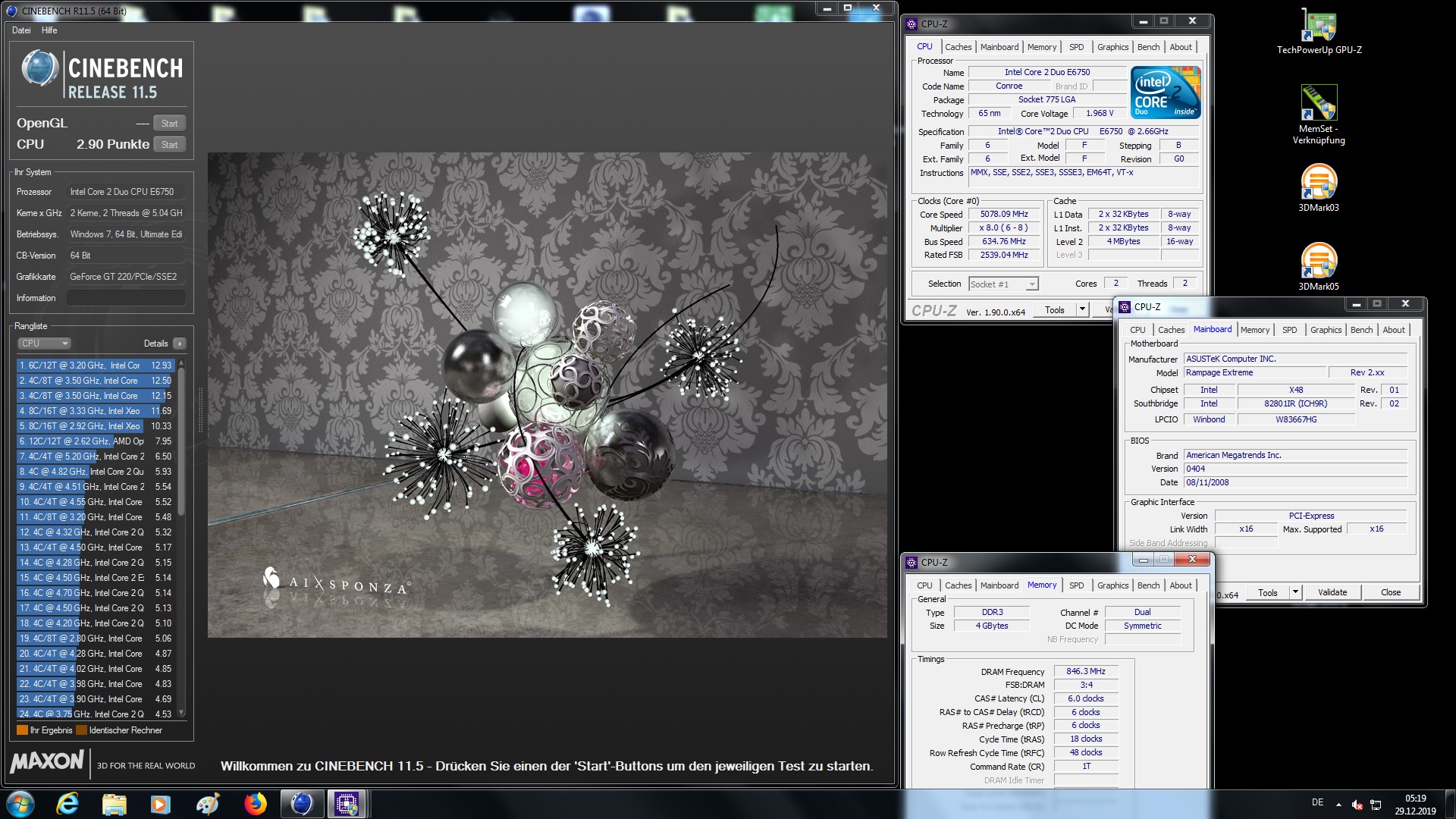Screen dimensions: 1456x819
Task: Open Memory tab in mainboard CPU-Z window
Action: pos(1255,330)
